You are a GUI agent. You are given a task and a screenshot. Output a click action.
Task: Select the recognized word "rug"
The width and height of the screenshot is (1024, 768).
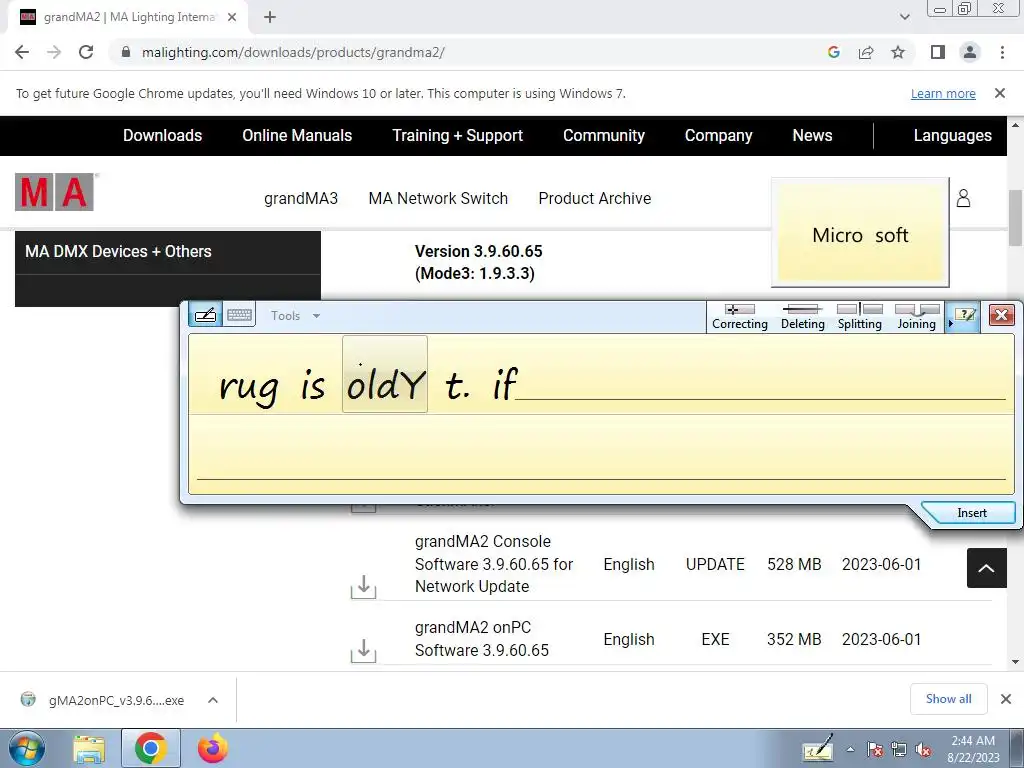248,388
